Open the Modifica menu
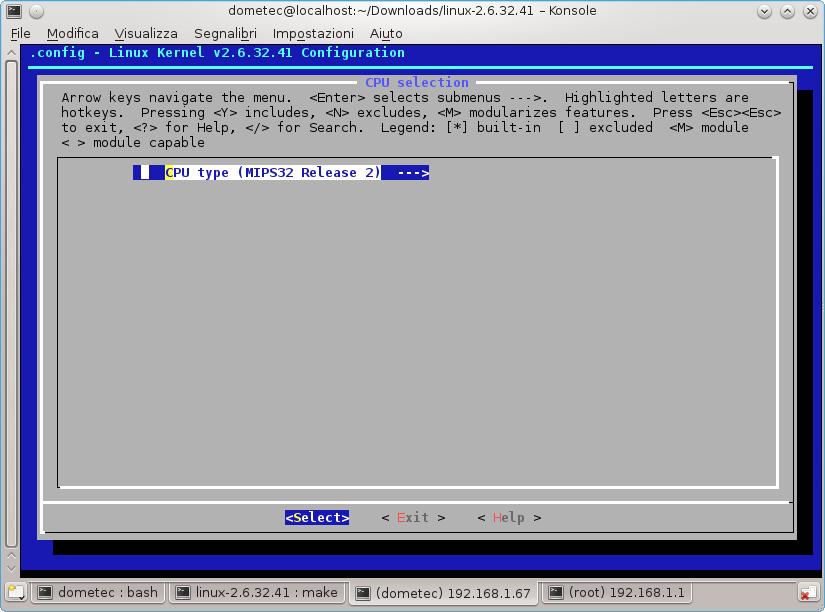 coord(73,33)
